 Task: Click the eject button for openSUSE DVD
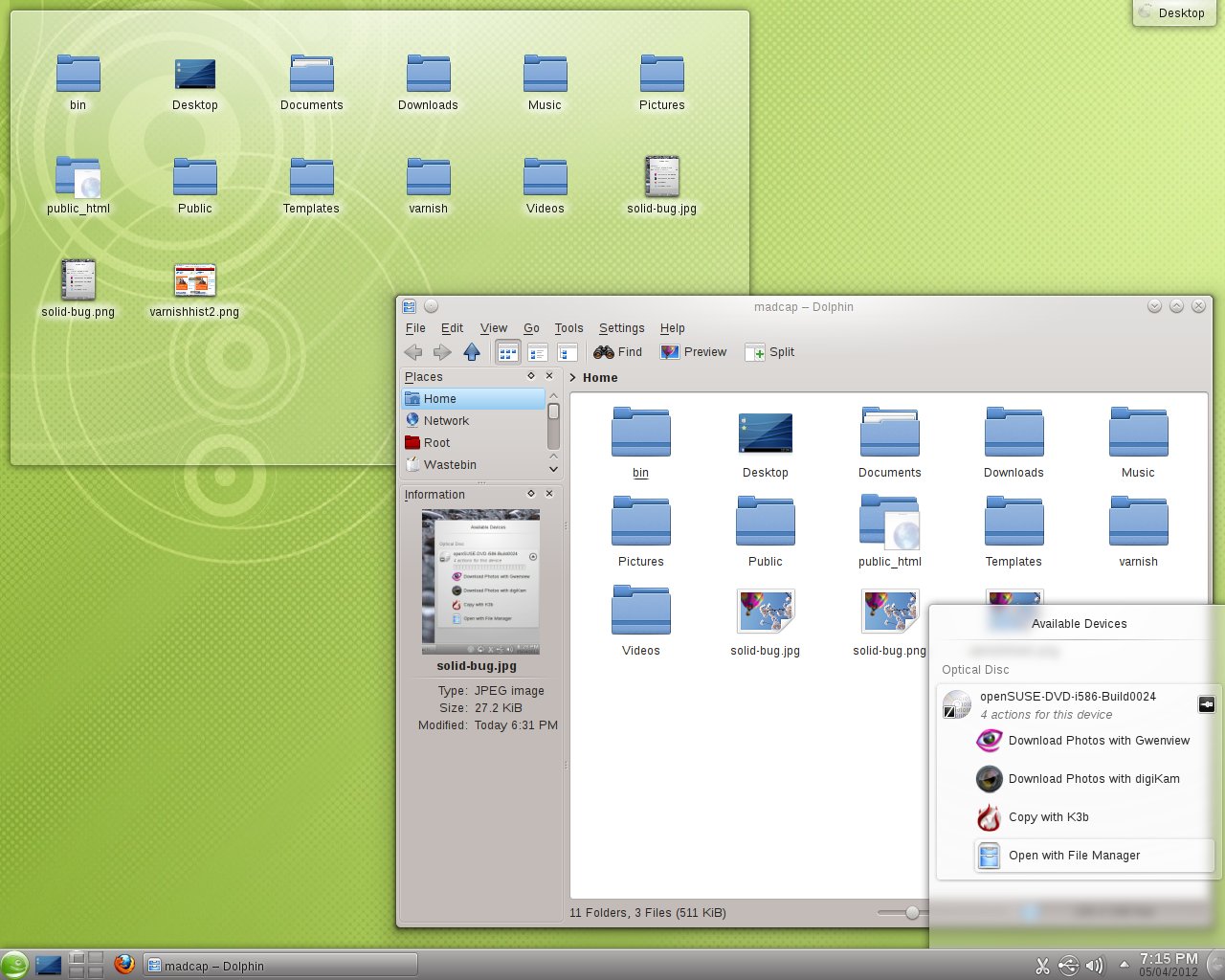tap(1206, 704)
